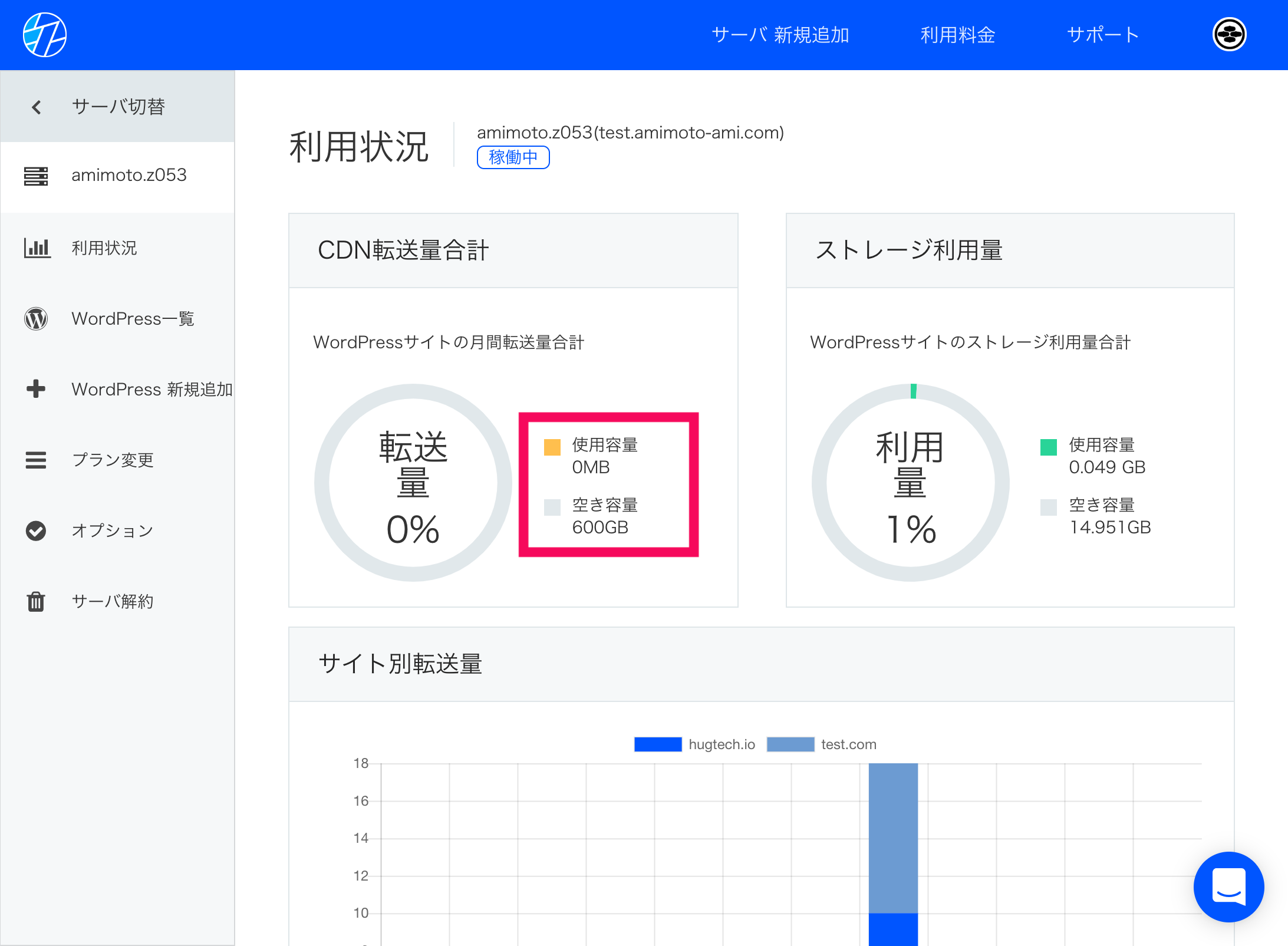Click the trash icon for サーバ解約
The image size is (1288, 946).
[36, 601]
